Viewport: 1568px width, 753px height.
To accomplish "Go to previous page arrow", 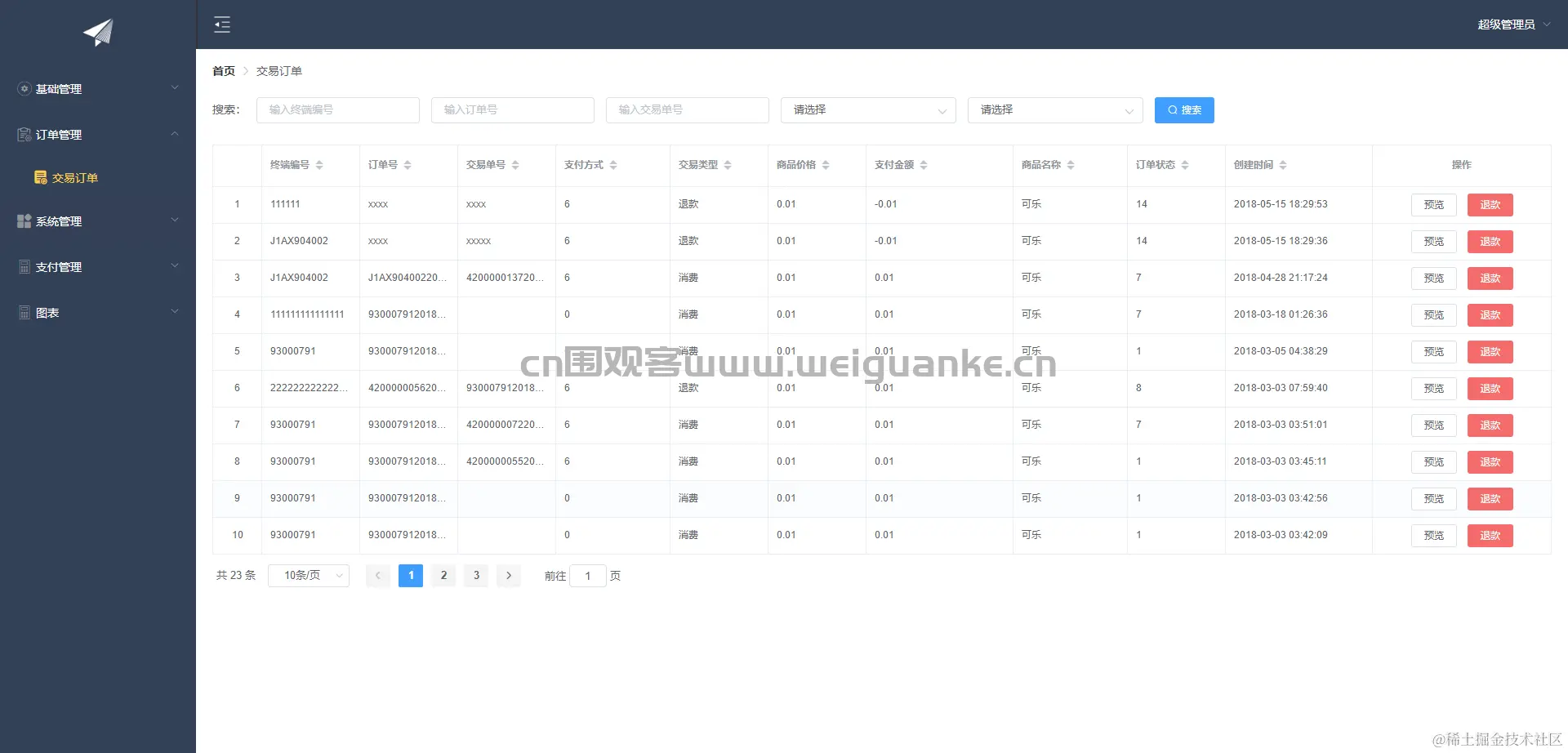I will (378, 576).
